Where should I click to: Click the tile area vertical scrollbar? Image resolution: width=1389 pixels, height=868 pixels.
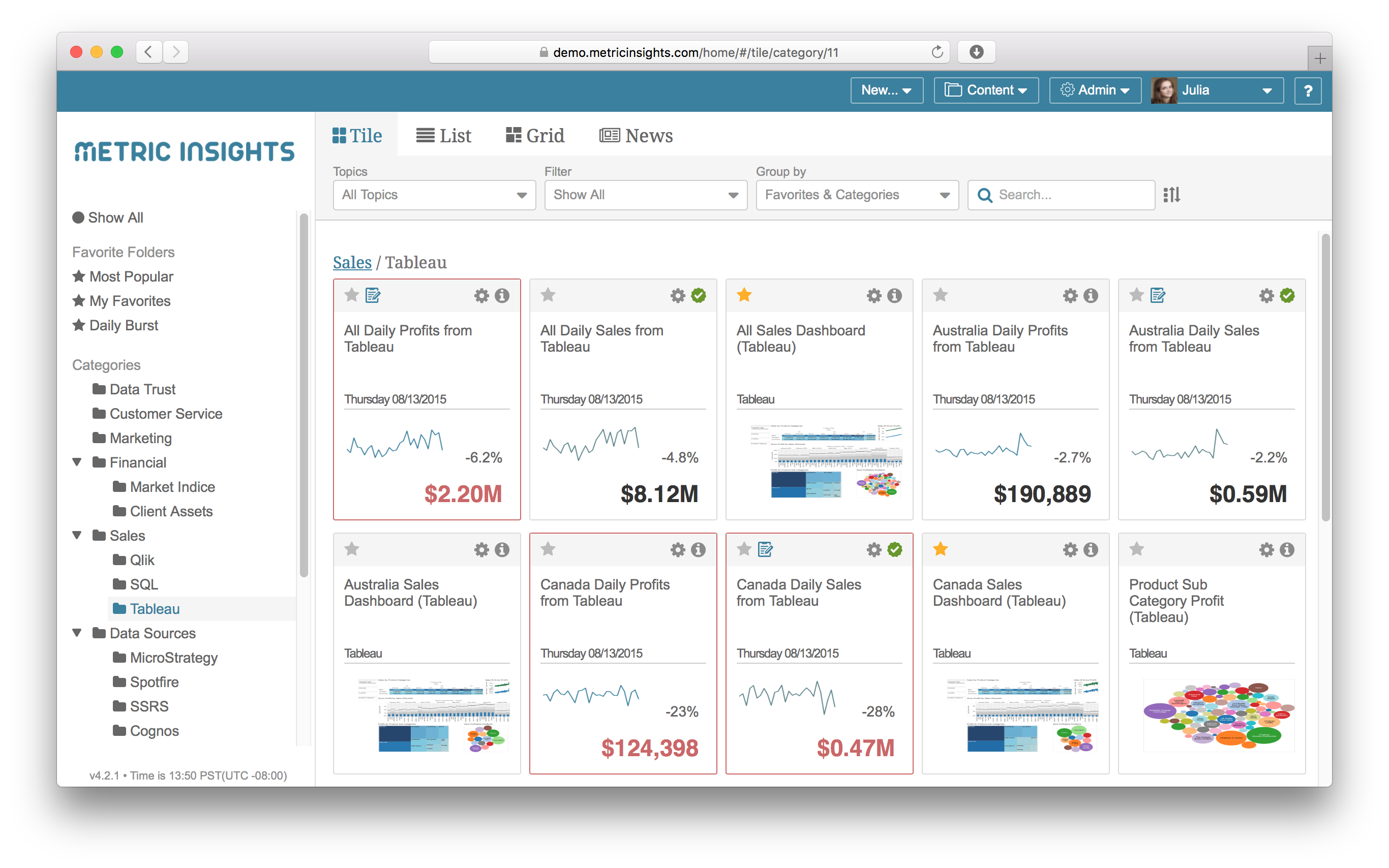coord(1325,377)
